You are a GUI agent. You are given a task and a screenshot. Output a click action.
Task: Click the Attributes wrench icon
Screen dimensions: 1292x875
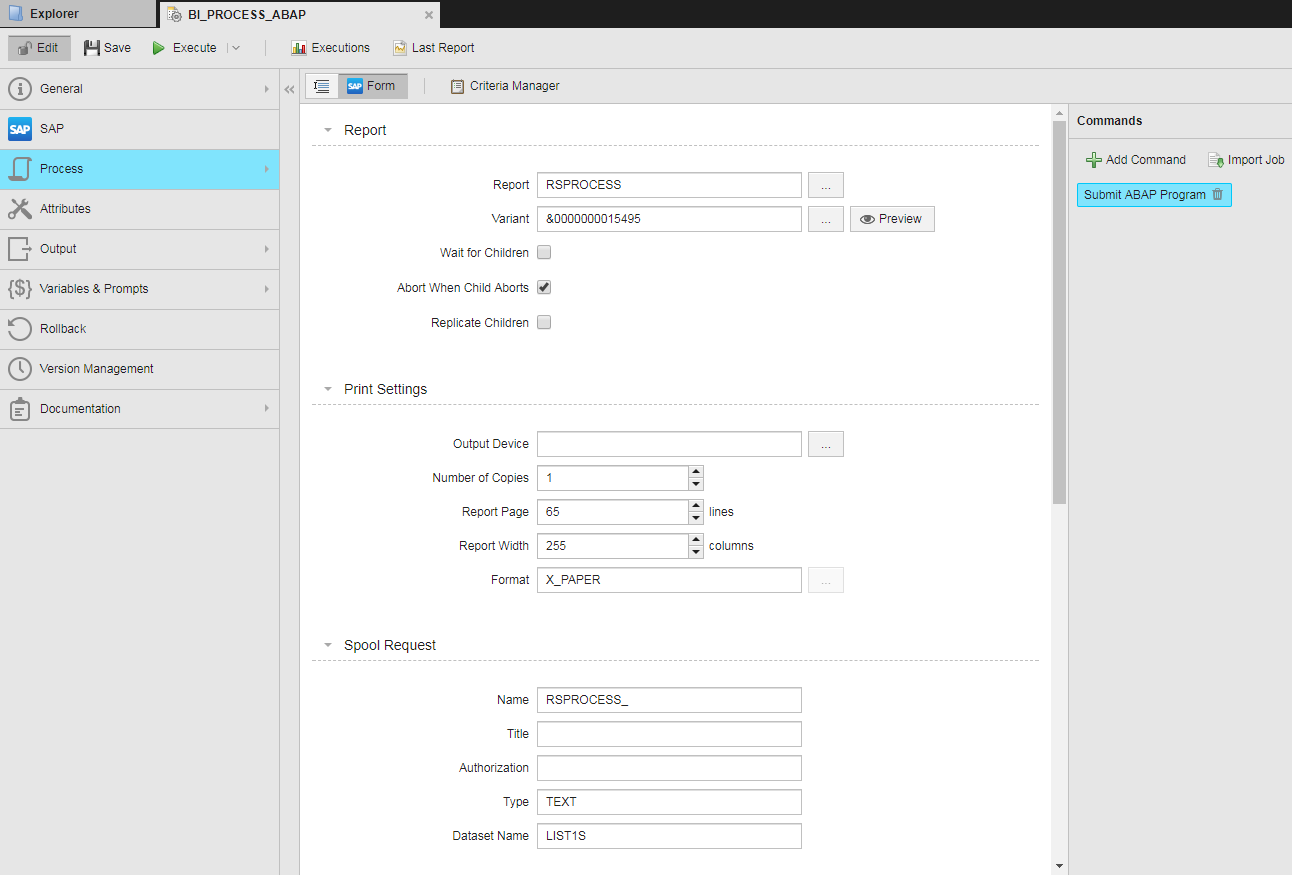[20, 209]
